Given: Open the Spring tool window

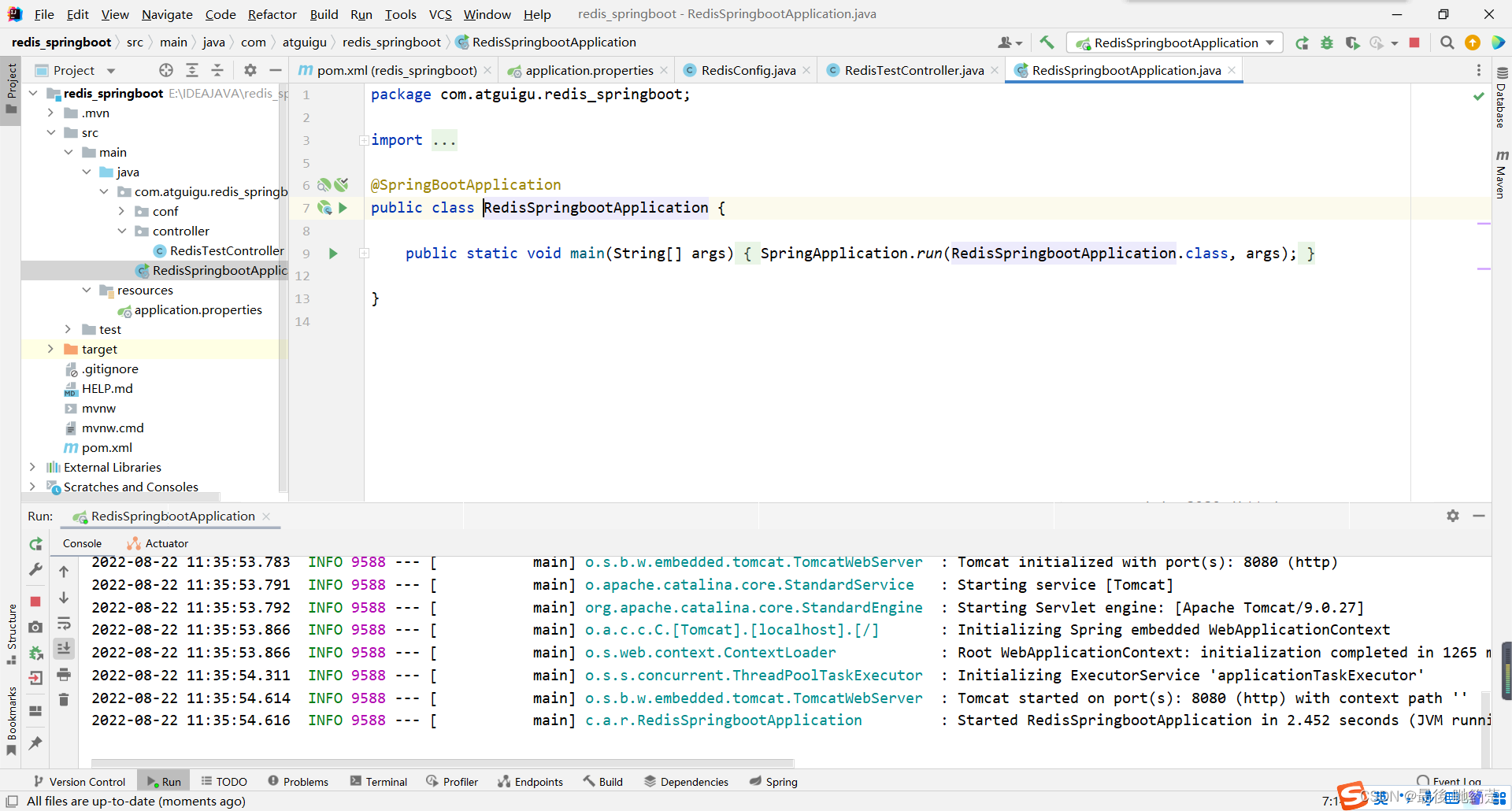Looking at the screenshot, I should 780,781.
